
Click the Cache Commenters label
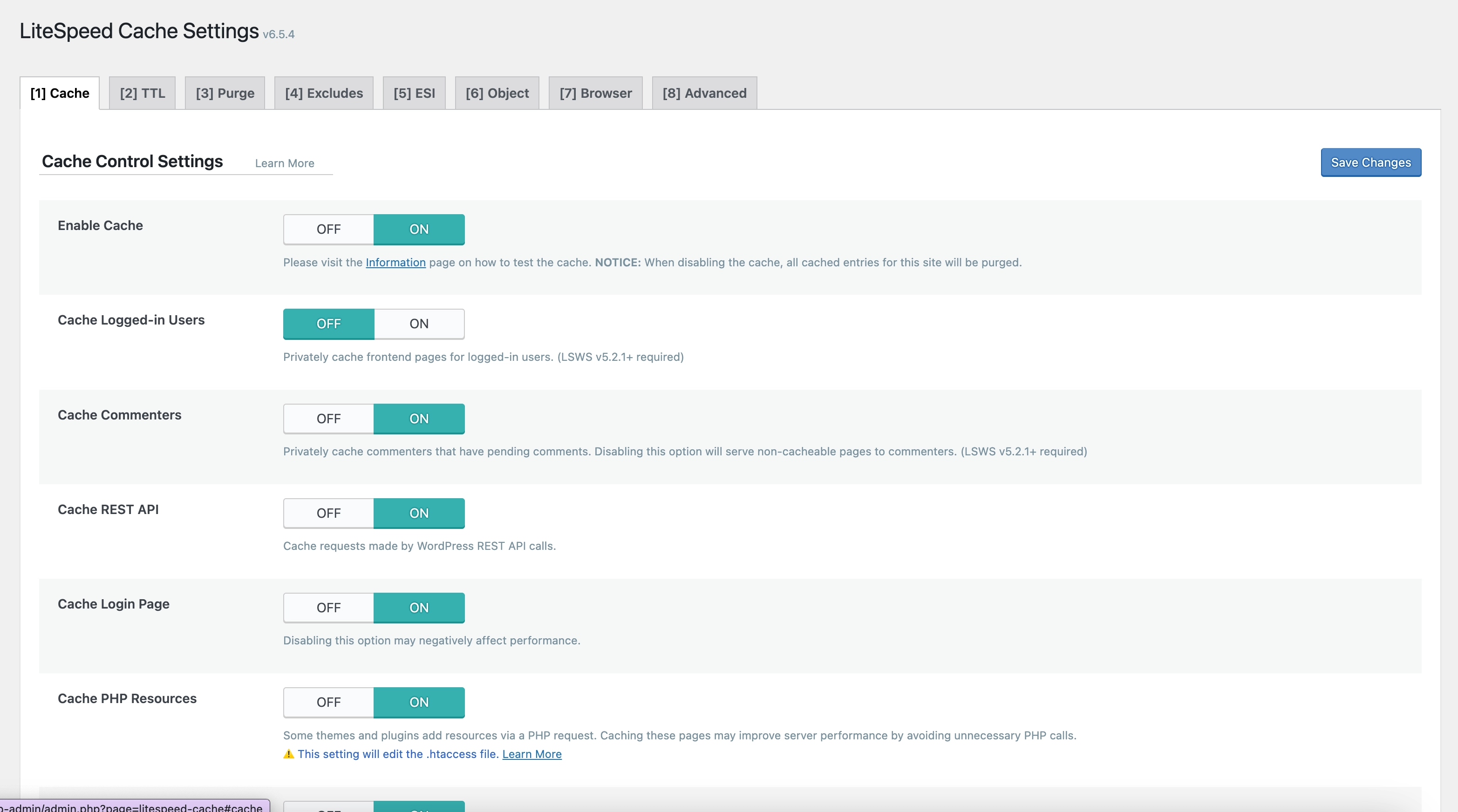click(119, 415)
